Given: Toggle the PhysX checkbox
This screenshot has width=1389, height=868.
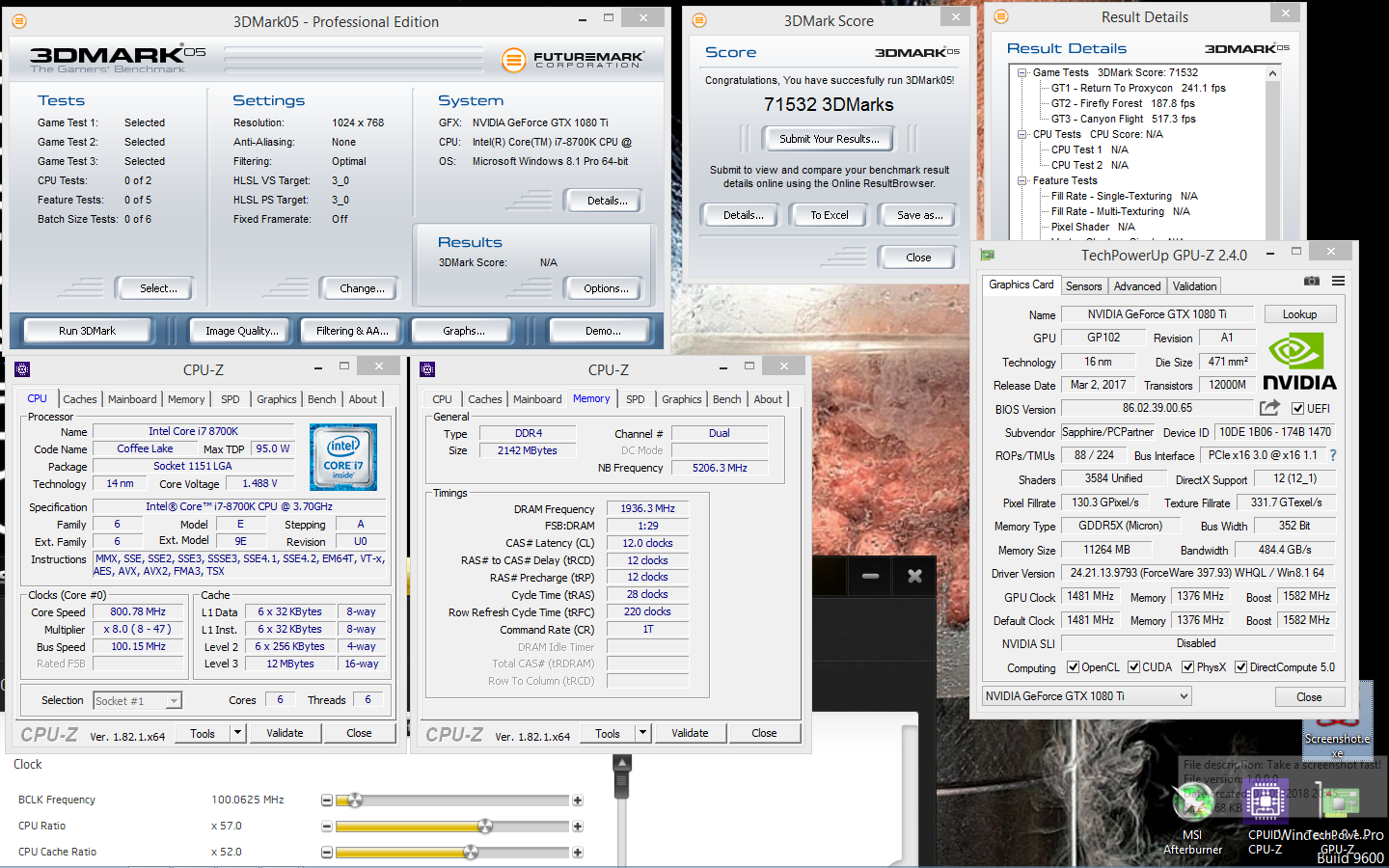Looking at the screenshot, I should (1188, 667).
